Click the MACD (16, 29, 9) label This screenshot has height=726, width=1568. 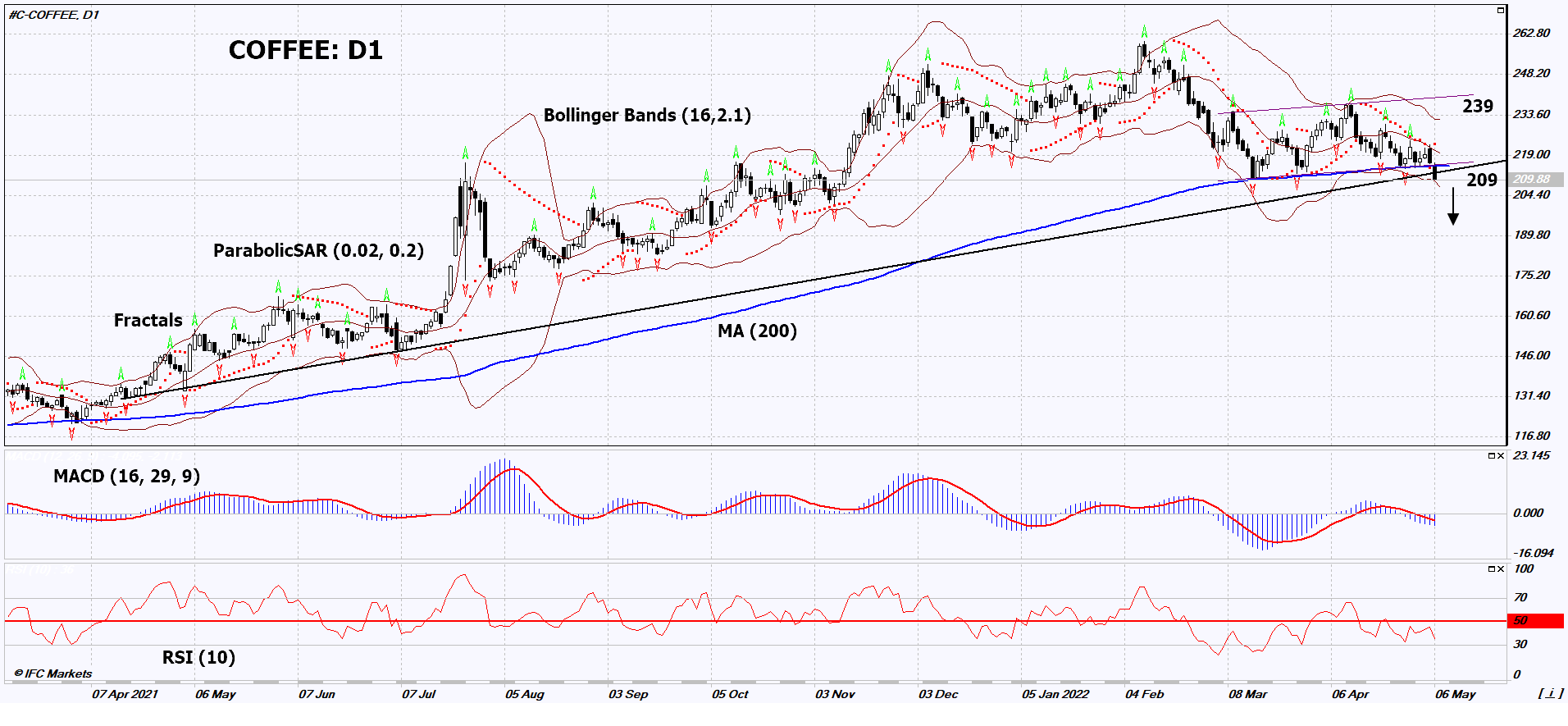pos(126,477)
